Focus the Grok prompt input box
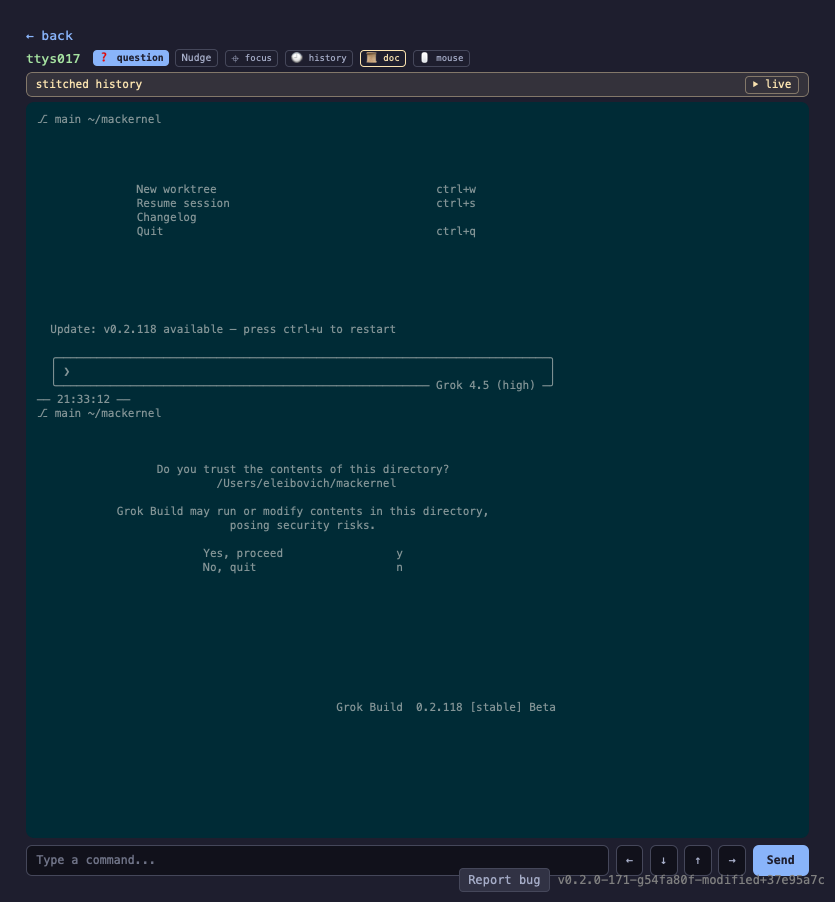The width and height of the screenshot is (835, 902). point(302,372)
